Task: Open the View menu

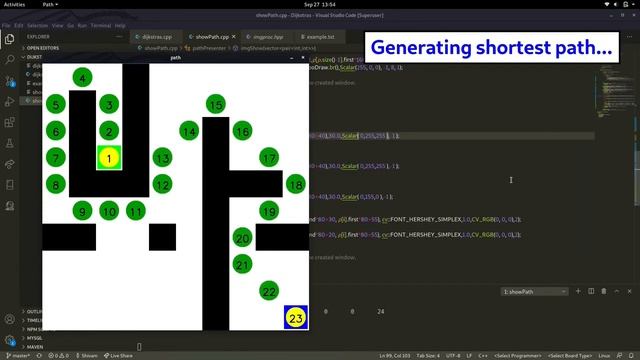Action: [58, 25]
